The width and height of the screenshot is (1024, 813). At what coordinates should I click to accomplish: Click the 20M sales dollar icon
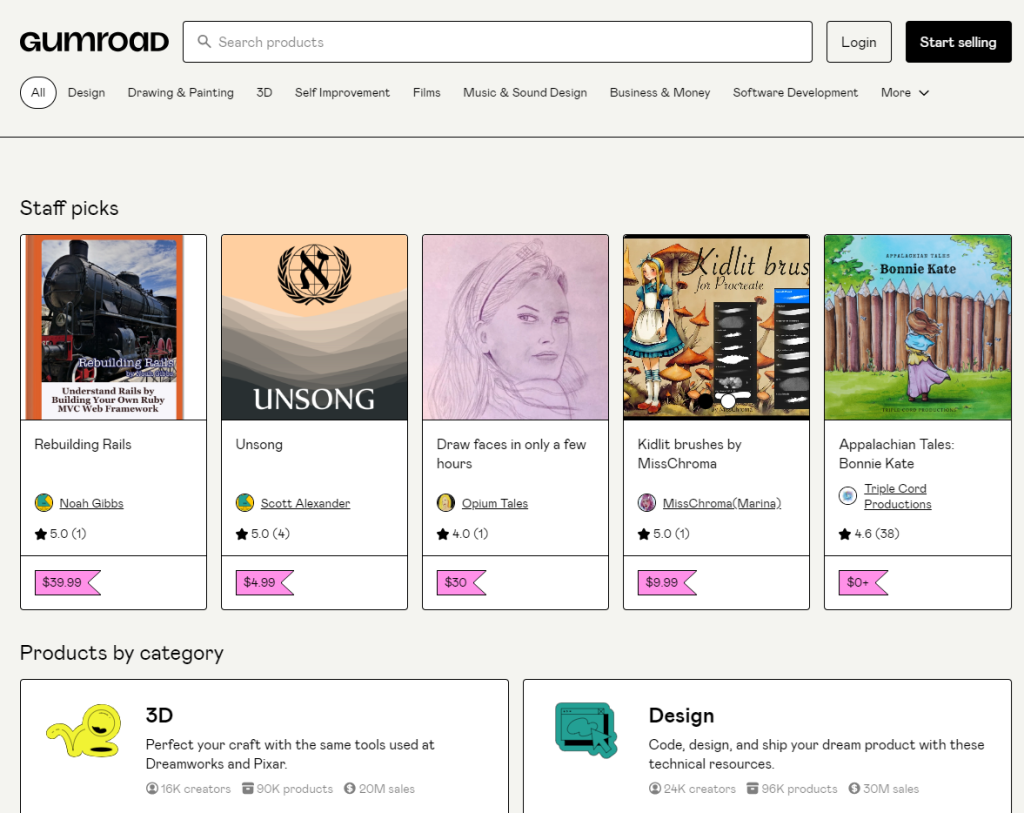(x=350, y=788)
